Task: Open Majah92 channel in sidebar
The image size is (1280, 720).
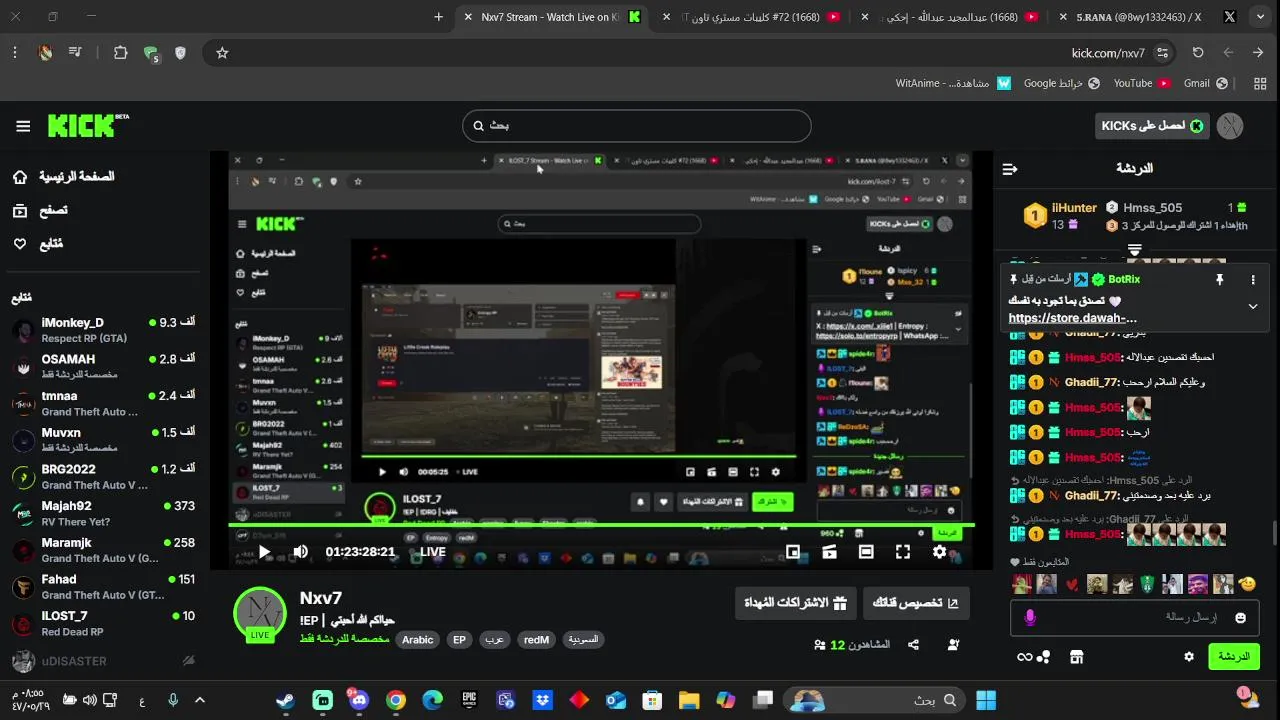Action: tap(103, 513)
